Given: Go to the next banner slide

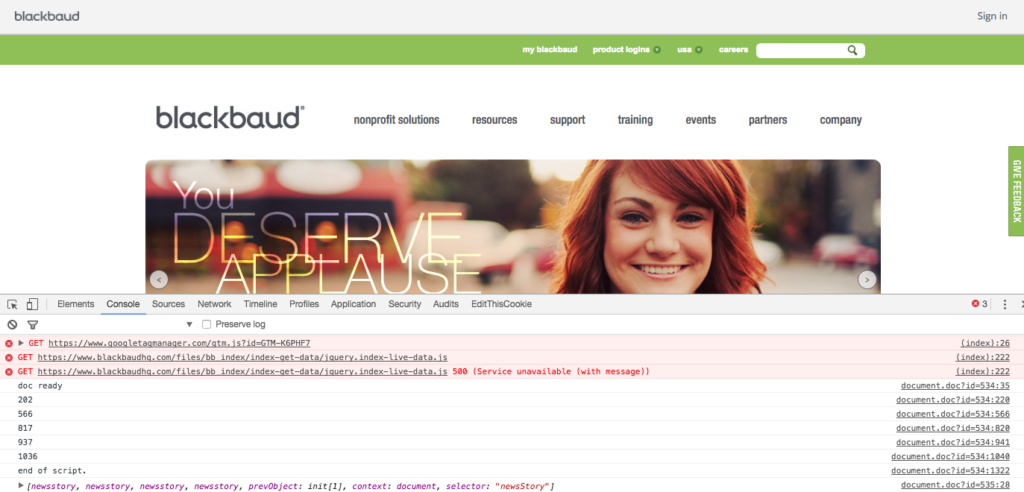Looking at the screenshot, I should [867, 280].
